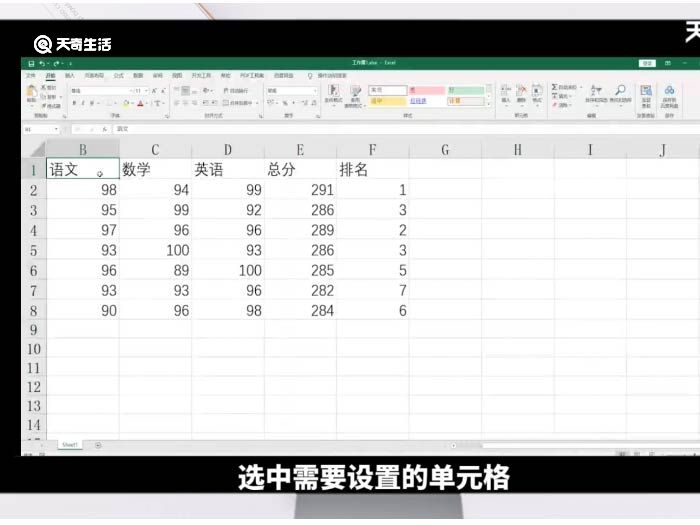Click the Percent Style icon

tap(285, 103)
